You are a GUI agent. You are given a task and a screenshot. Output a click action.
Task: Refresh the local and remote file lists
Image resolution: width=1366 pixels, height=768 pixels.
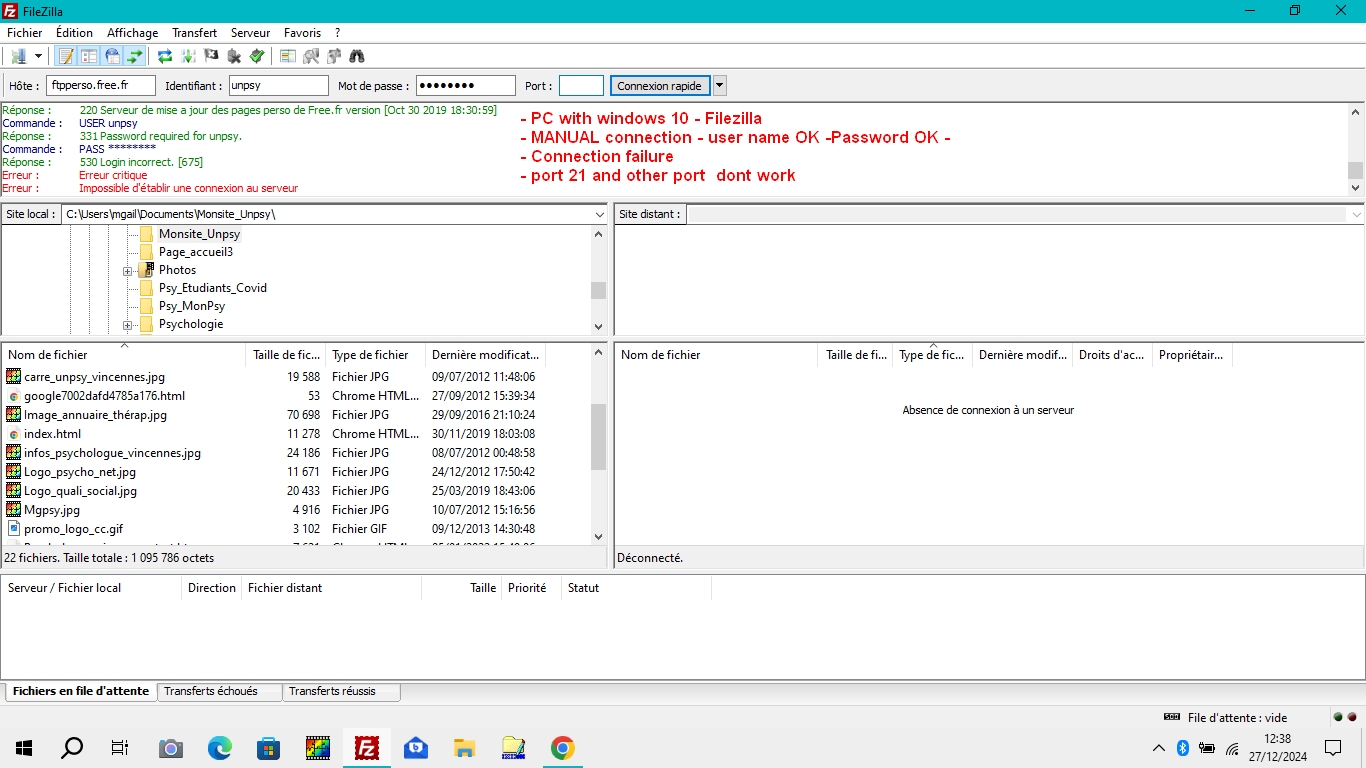(x=164, y=55)
